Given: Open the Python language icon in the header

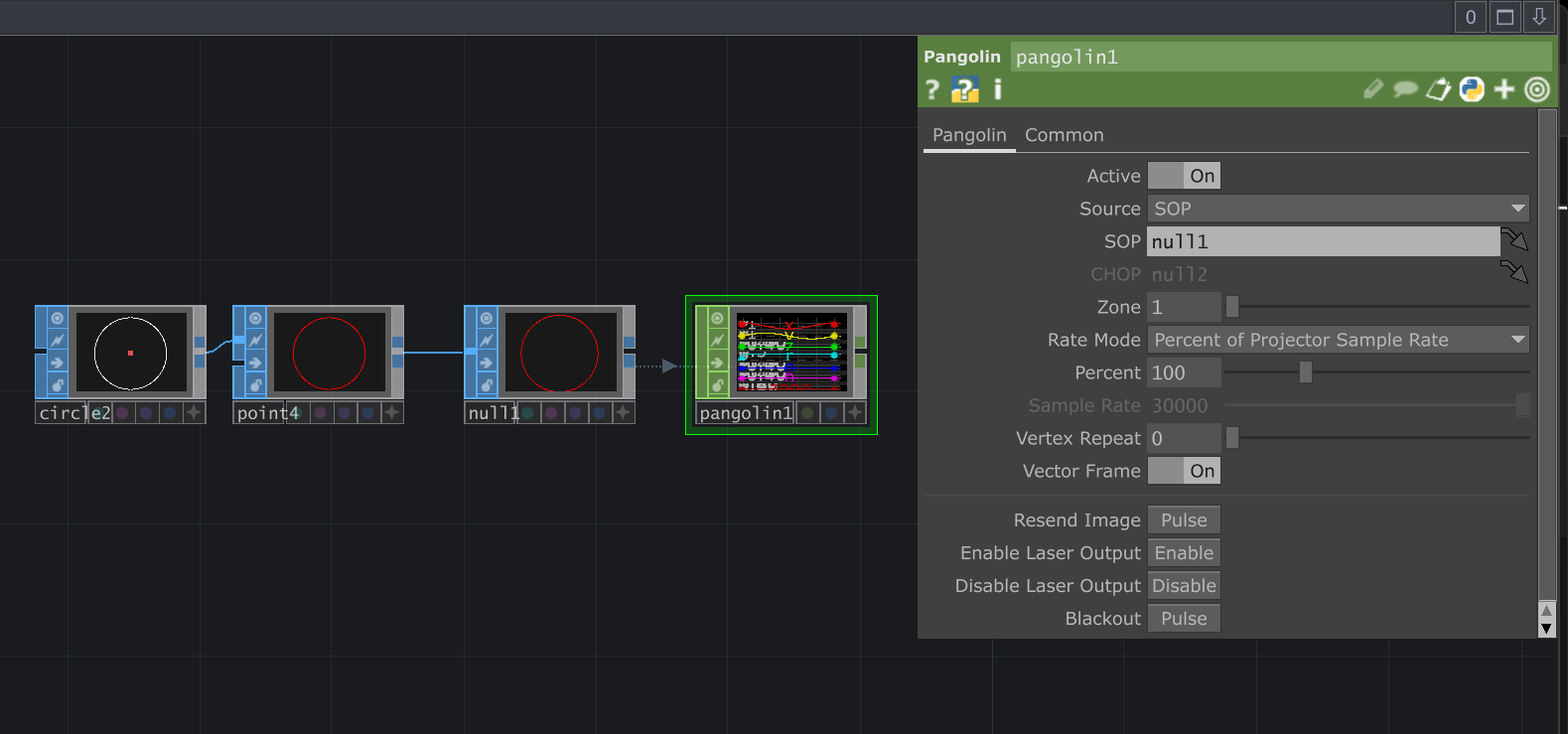Looking at the screenshot, I should [x=1472, y=89].
